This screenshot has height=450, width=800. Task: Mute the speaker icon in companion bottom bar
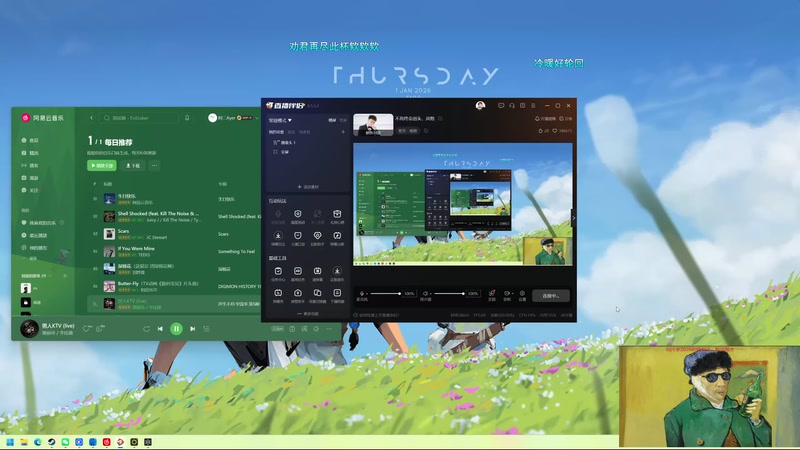[425, 293]
